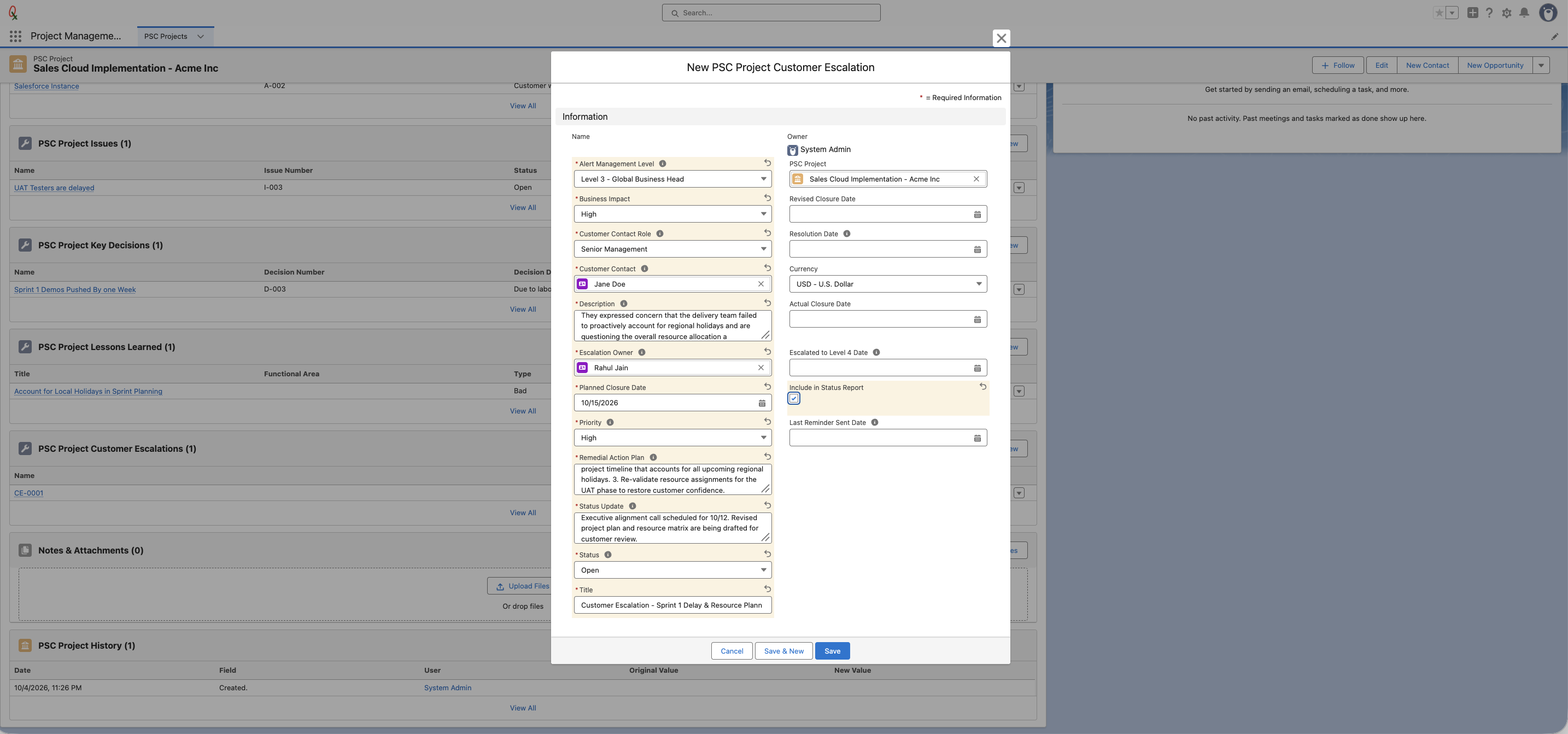Undo the Alert Management Level change

tap(768, 163)
